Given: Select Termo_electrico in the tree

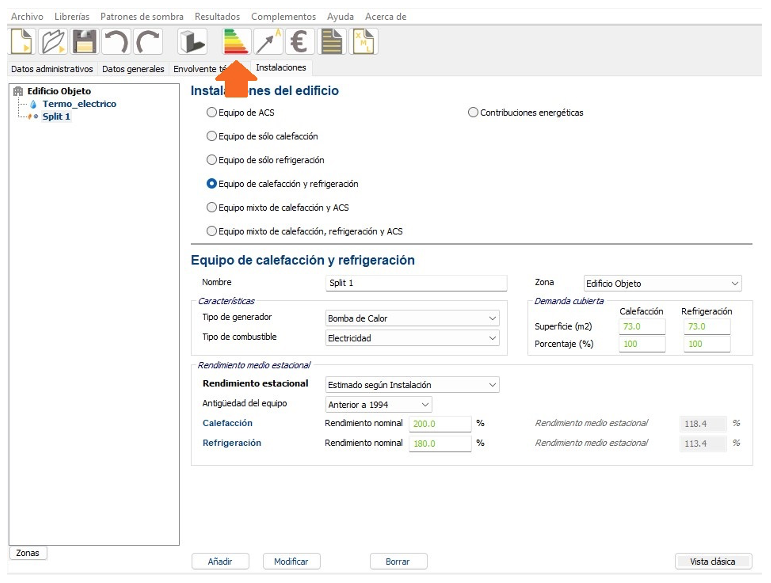Looking at the screenshot, I should [79, 104].
